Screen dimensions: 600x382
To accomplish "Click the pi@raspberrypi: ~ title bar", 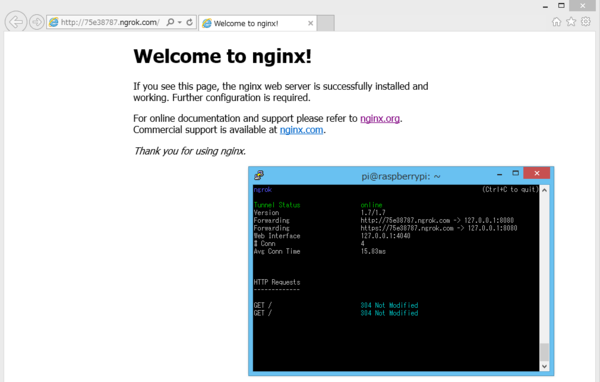I will [401, 176].
